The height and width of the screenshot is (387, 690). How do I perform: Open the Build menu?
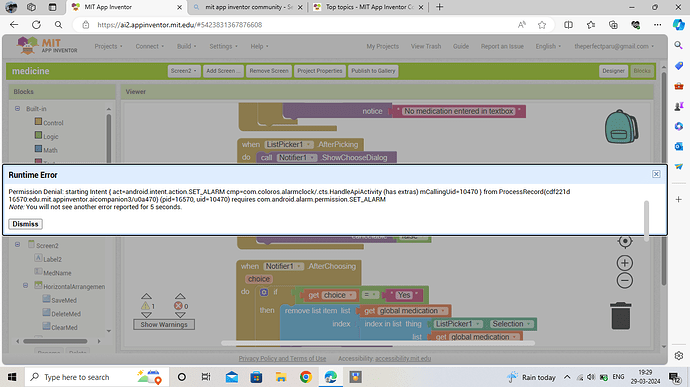(x=187, y=46)
